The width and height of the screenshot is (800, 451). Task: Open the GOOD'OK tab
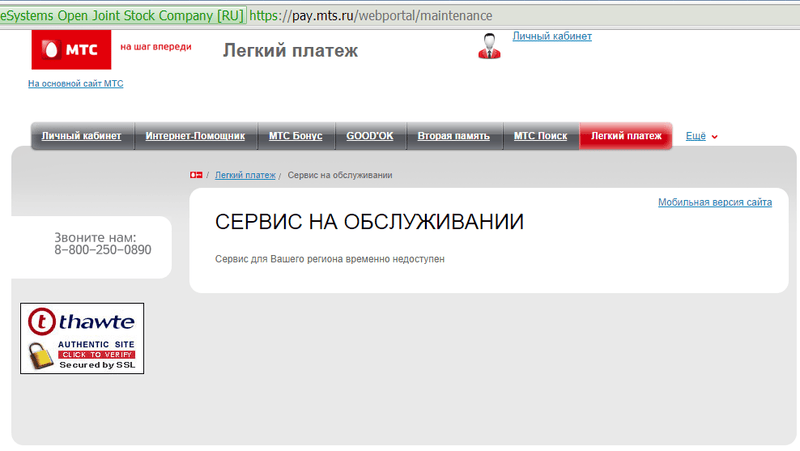[x=370, y=136]
